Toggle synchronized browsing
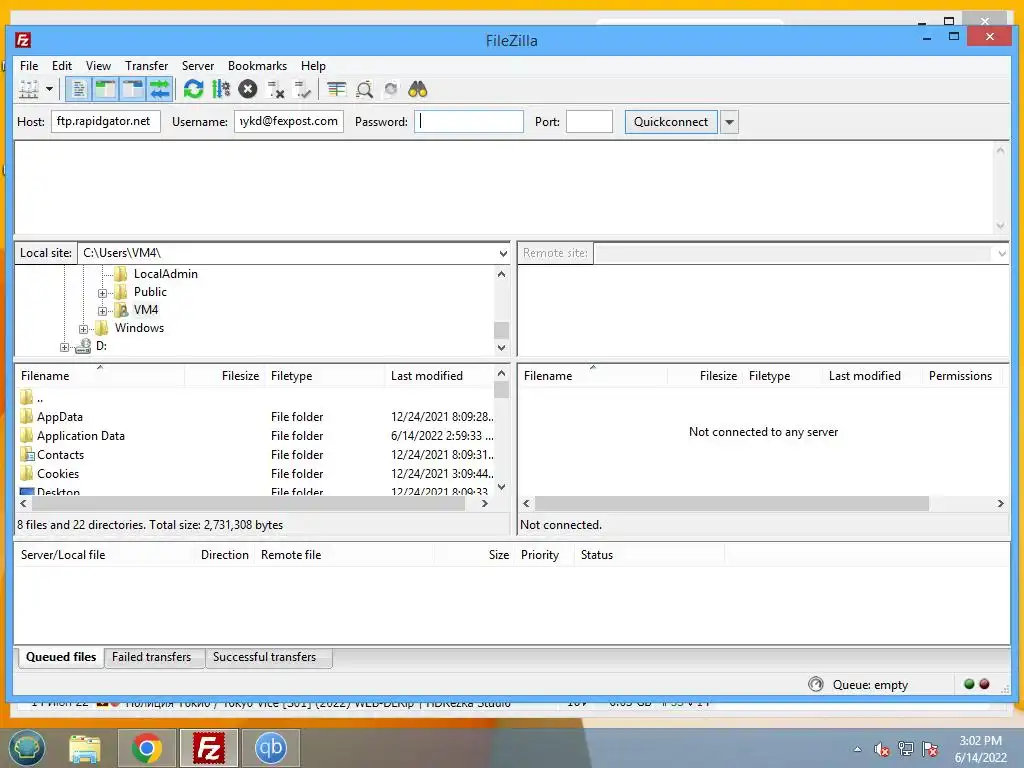The width and height of the screenshot is (1024, 768). [x=391, y=89]
